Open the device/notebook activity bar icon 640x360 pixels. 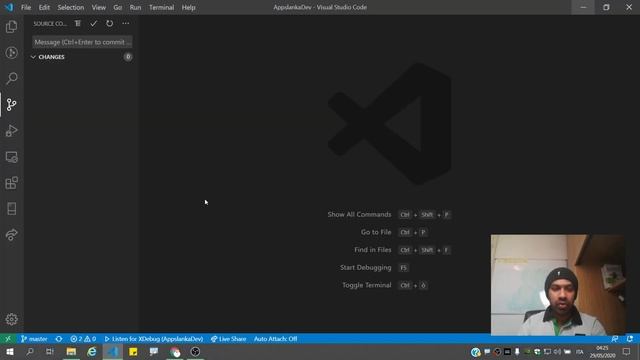pos(11,209)
